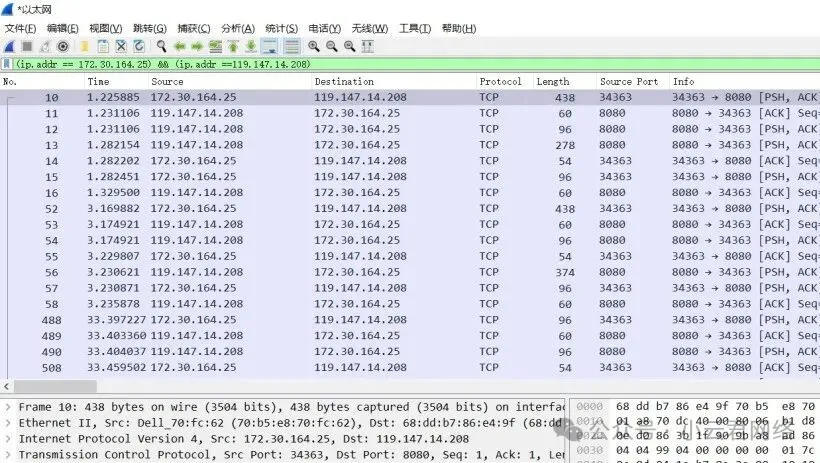The image size is (820, 463).
Task: Sort by the Time column header
Action: (x=98, y=81)
